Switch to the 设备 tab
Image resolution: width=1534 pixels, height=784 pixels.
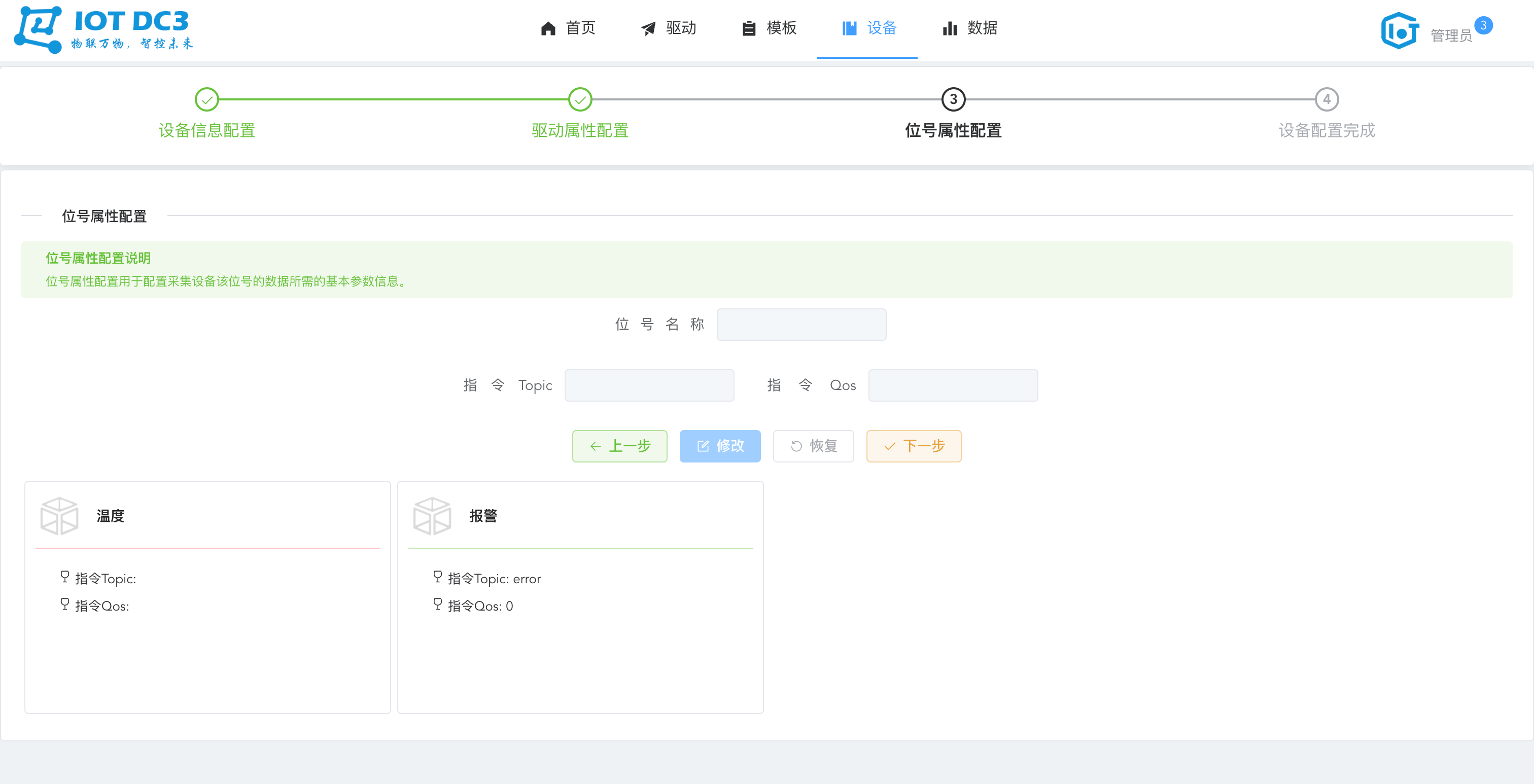pos(868,28)
